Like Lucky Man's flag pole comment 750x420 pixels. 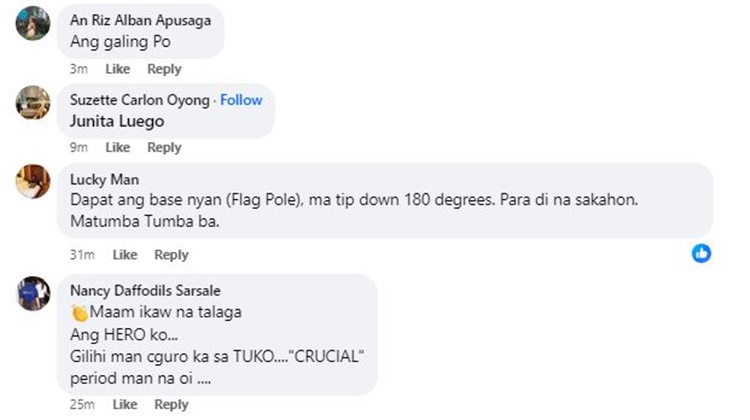[x=125, y=255]
